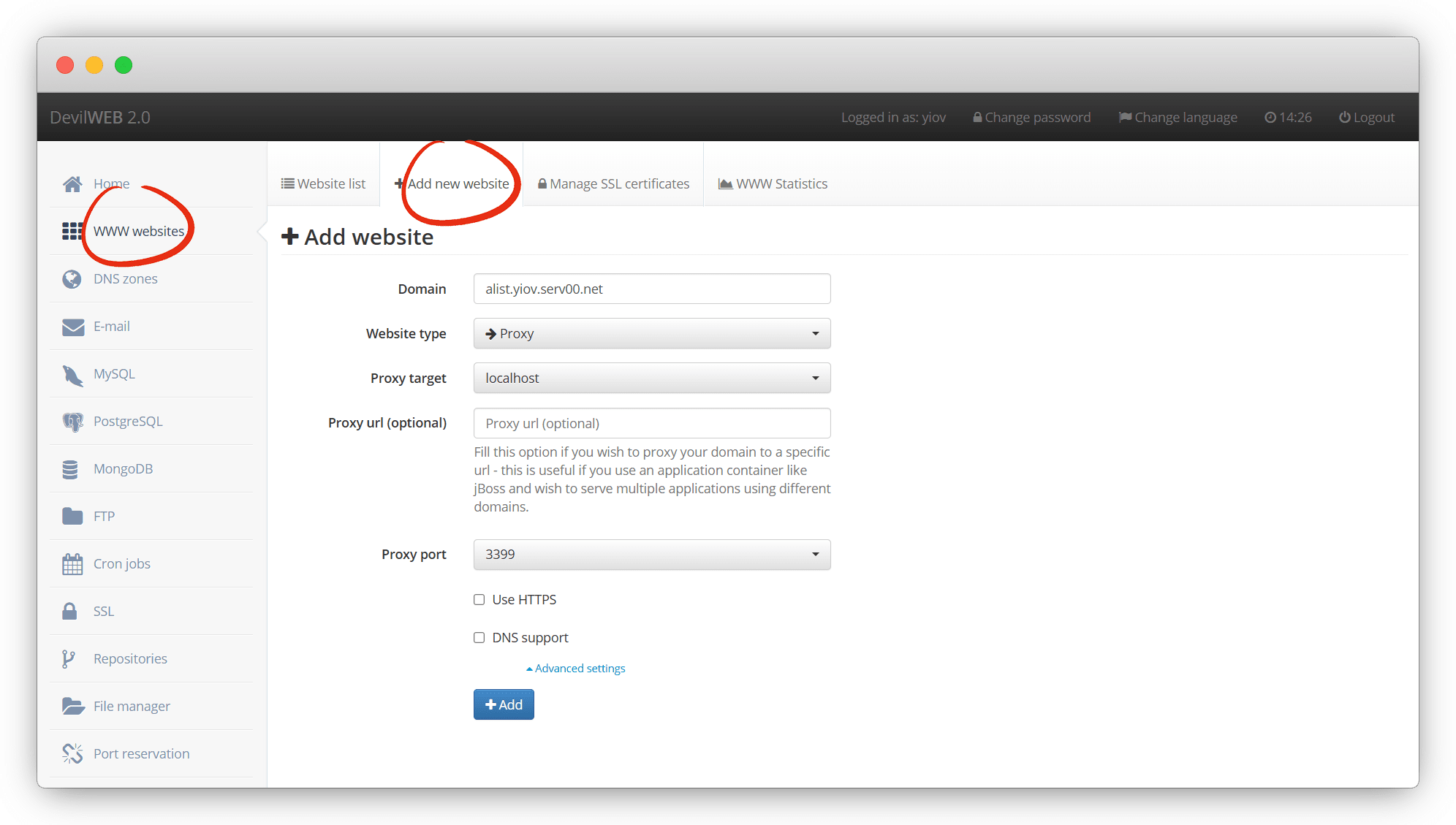
Task: Click the PostgreSQL elephant icon
Action: point(72,422)
